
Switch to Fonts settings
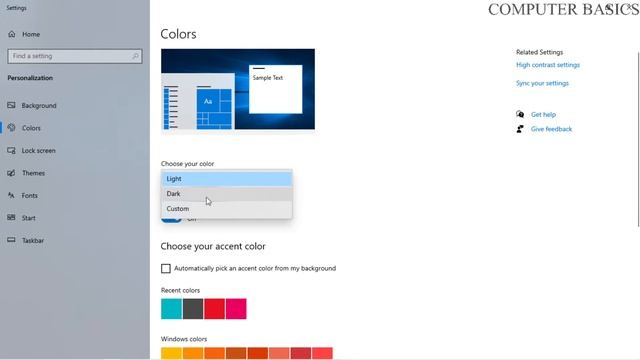29,196
